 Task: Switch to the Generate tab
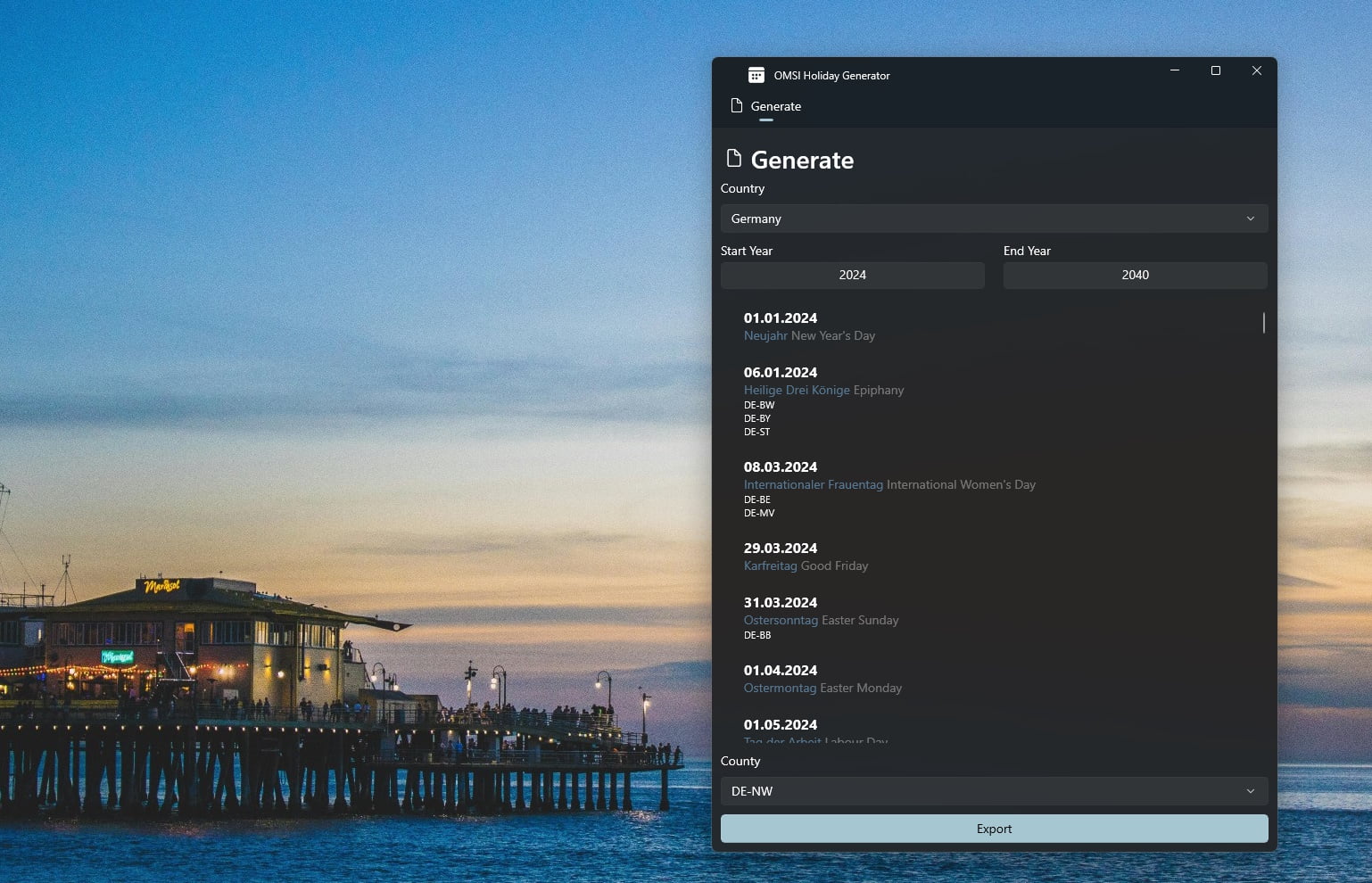(x=766, y=106)
